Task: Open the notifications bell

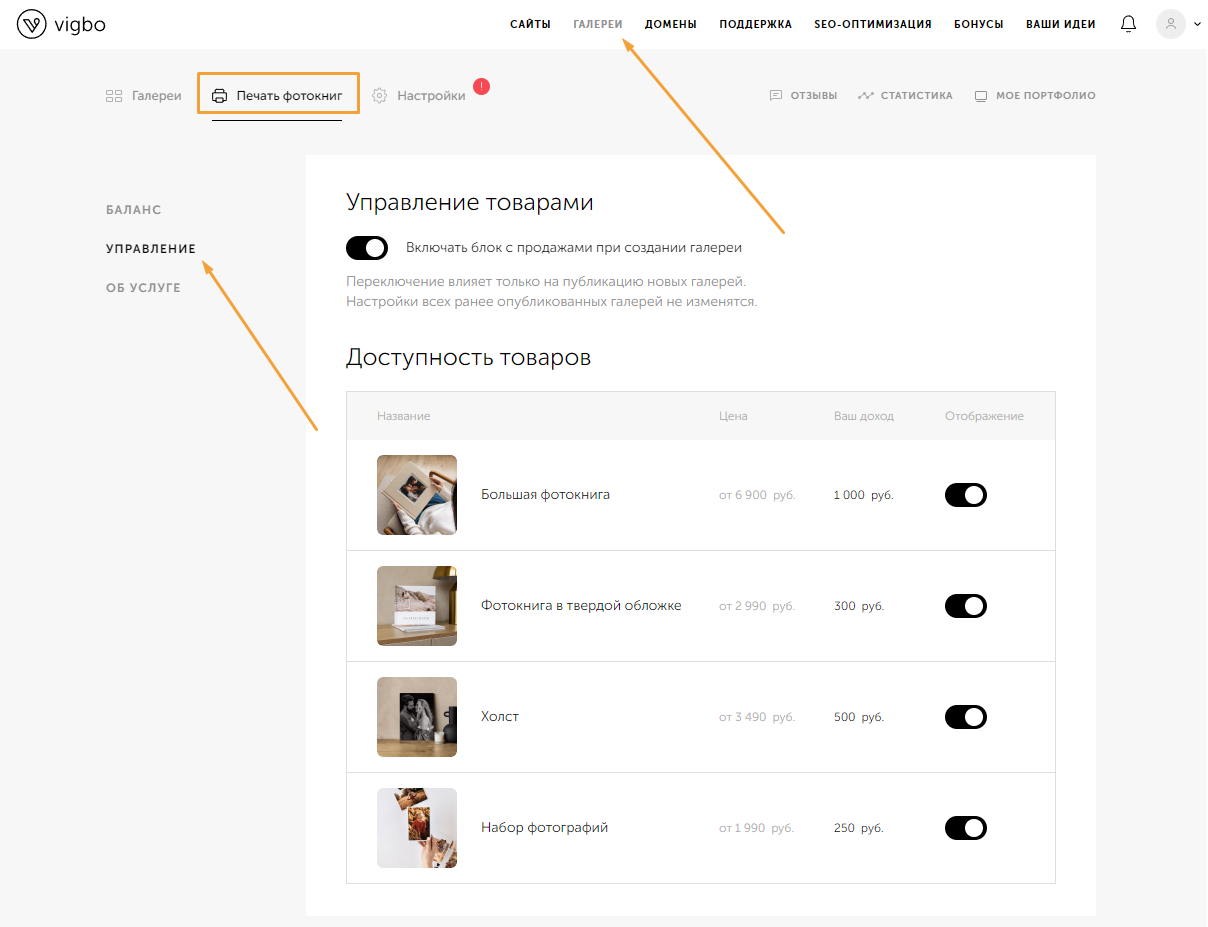Action: point(1128,24)
